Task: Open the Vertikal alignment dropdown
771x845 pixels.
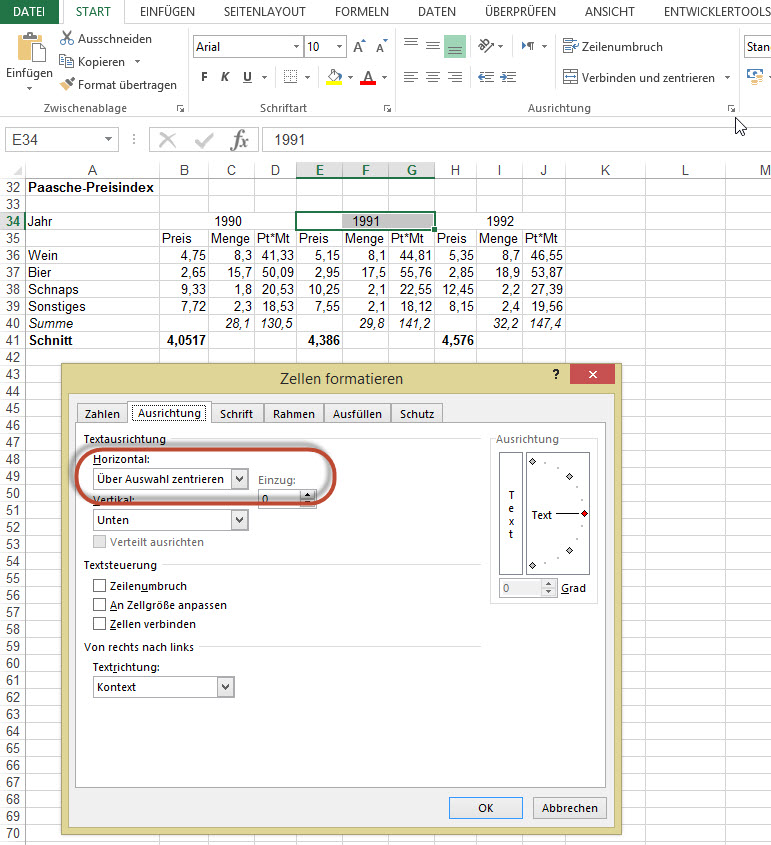Action: pyautogui.click(x=239, y=520)
